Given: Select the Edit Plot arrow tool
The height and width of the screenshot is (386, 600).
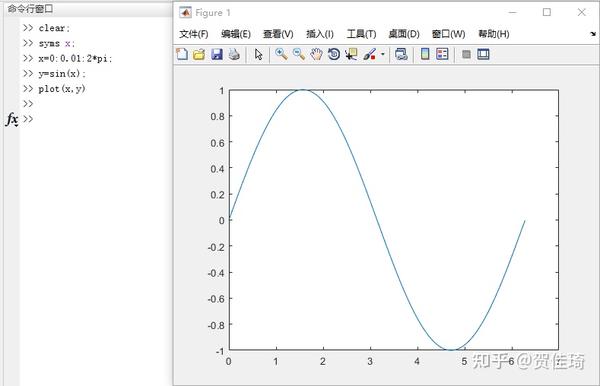Looking at the screenshot, I should (x=259, y=54).
